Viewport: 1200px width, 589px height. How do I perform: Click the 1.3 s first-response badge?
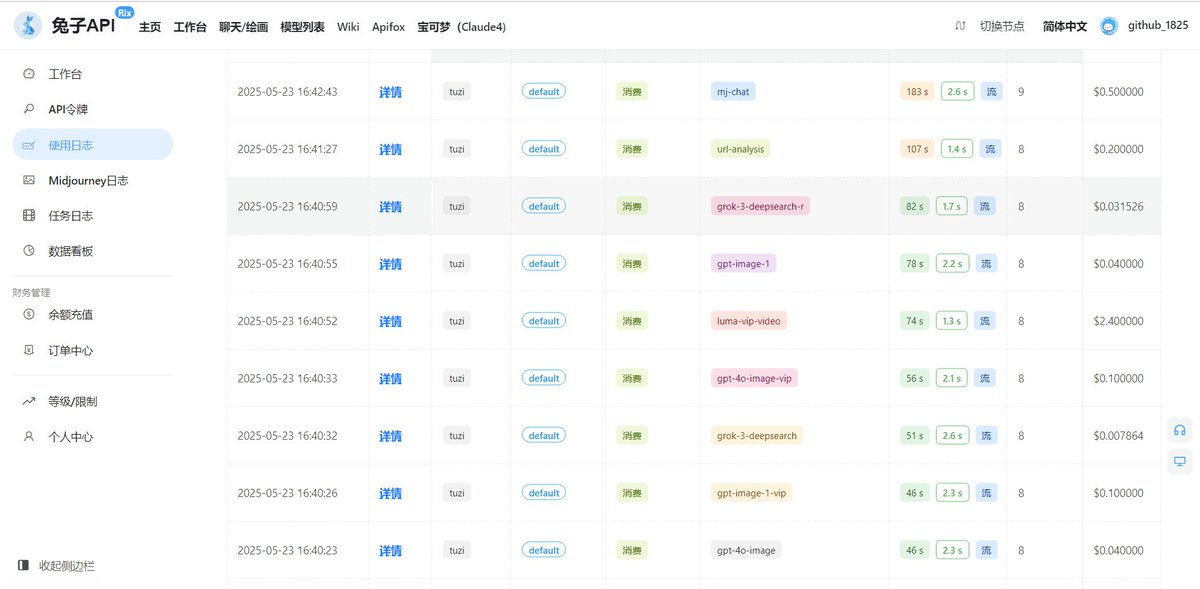pyautogui.click(x=952, y=321)
